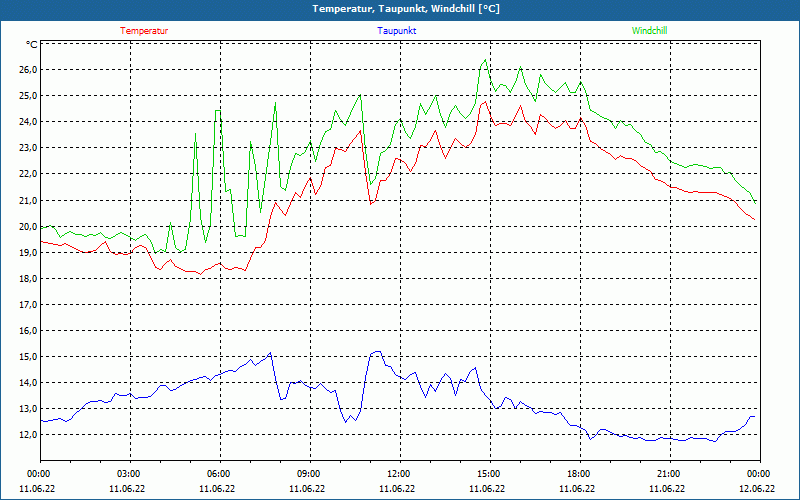Click the 14,0 y-axis value
Screen dimensions: 800x500
[28, 382]
